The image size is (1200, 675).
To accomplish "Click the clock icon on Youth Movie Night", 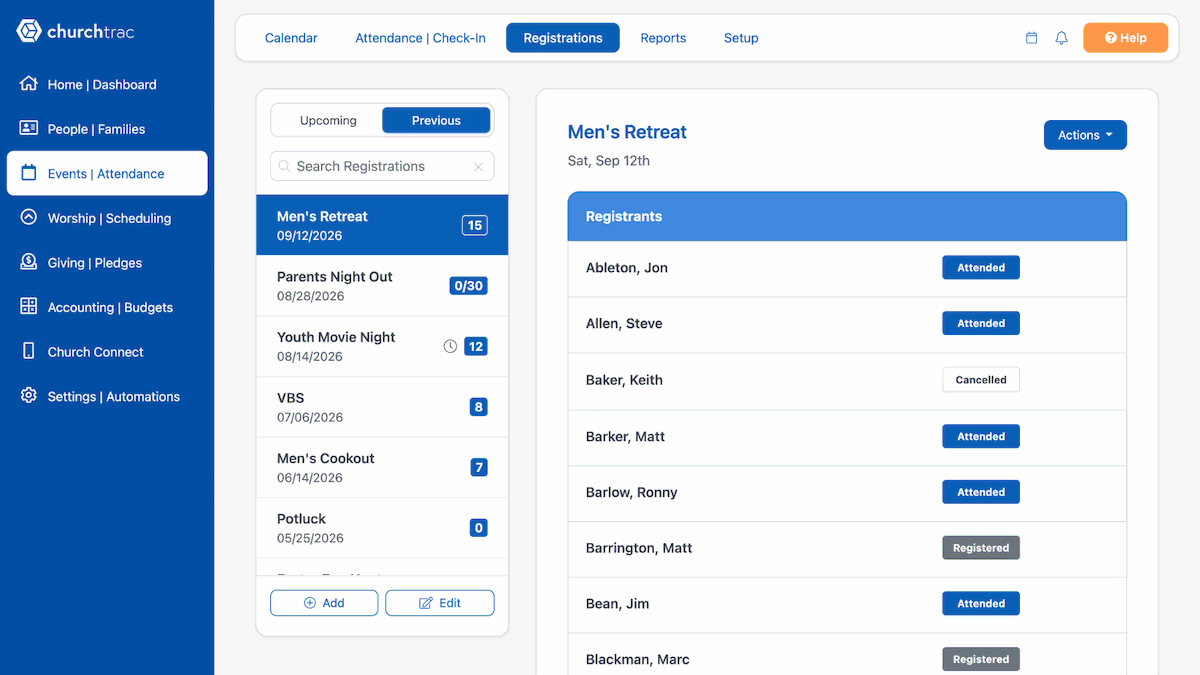I will coord(450,346).
